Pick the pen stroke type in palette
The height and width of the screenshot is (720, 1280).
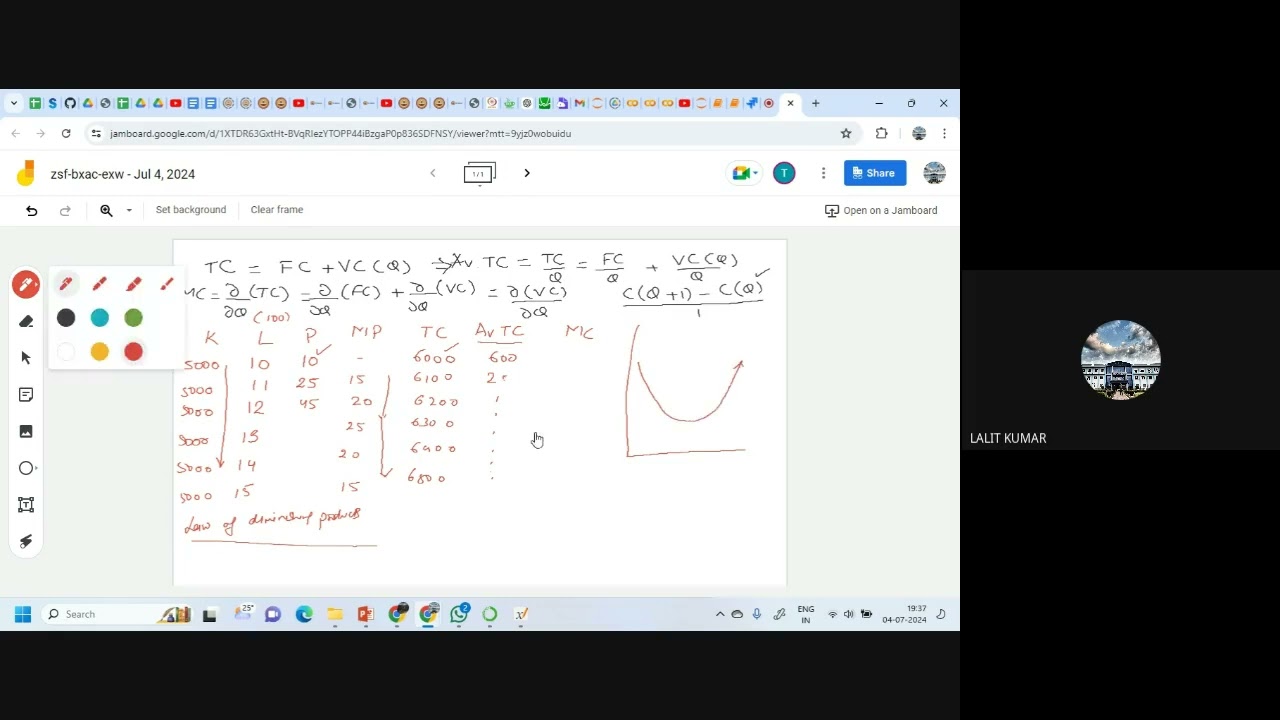point(66,284)
